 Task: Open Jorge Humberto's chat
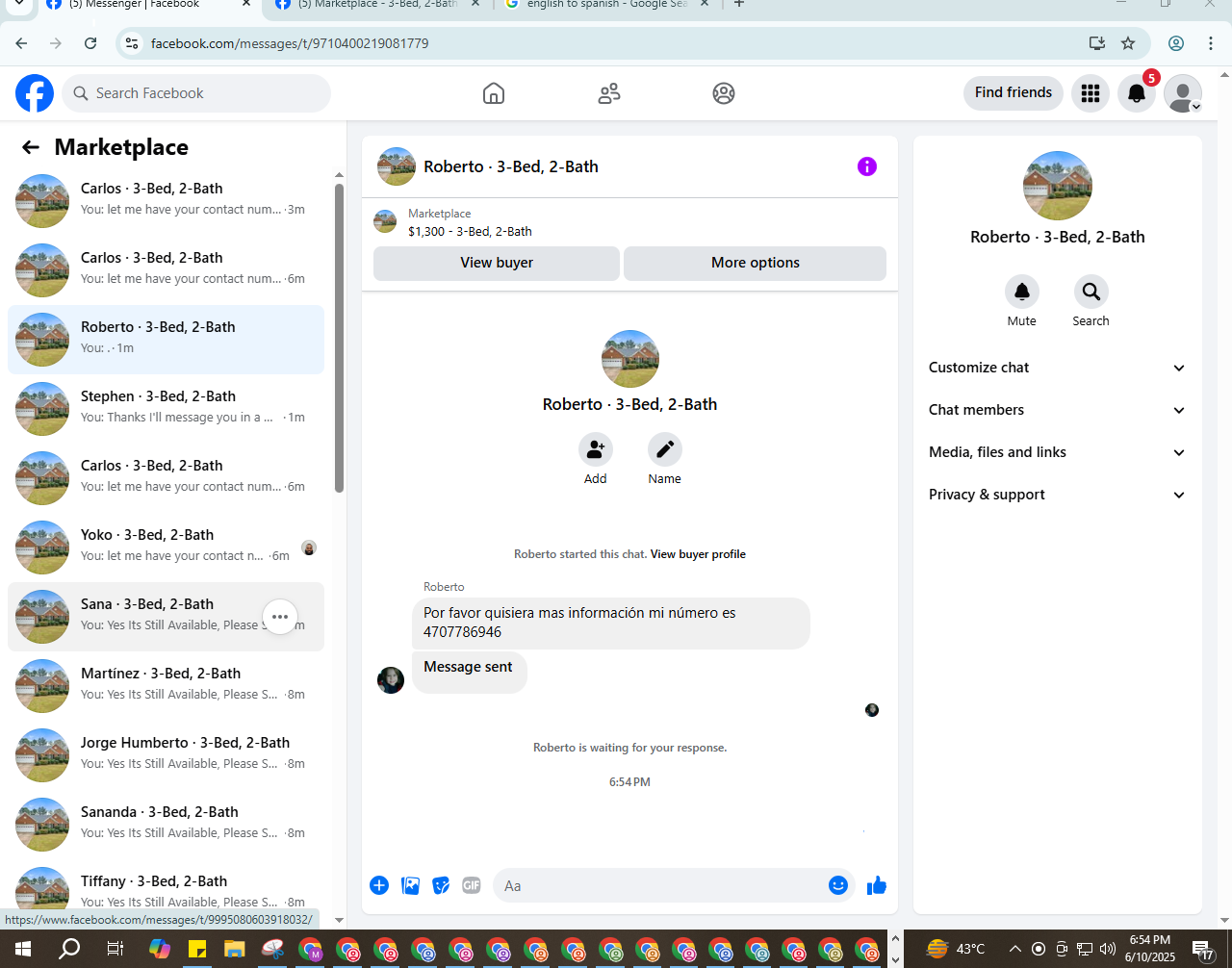166,755
